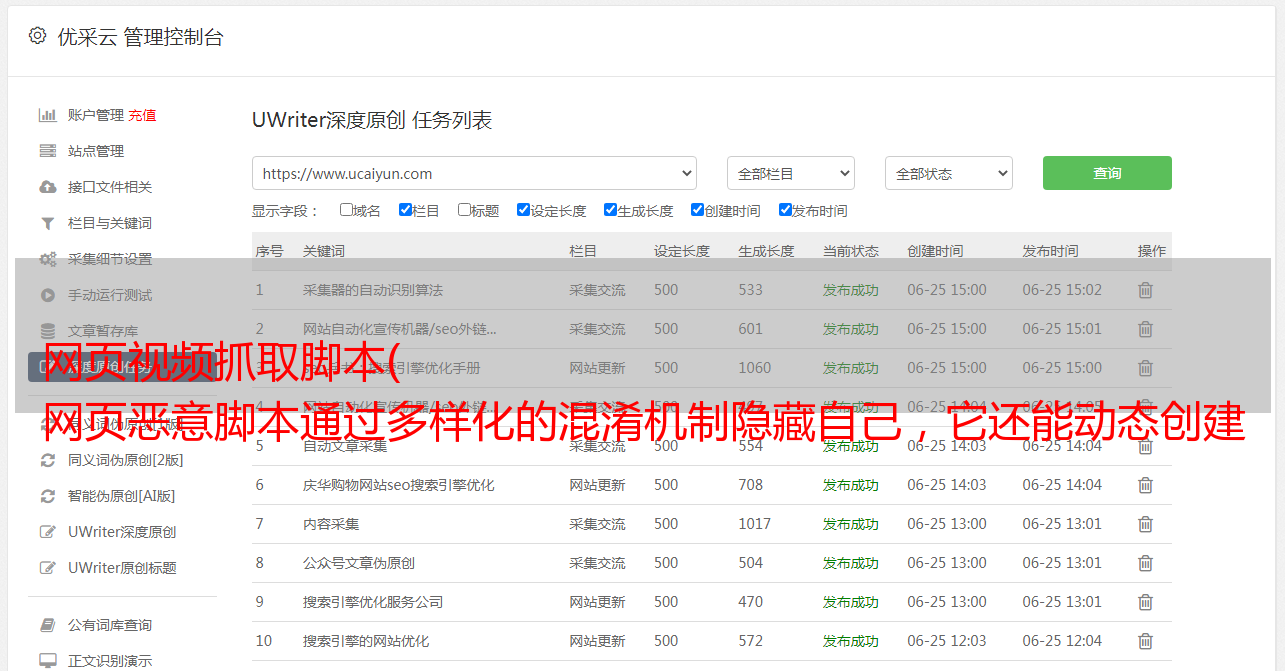Open 正文识别演示 sidebar link
Viewport: 1285px width, 671px height.
coord(110,661)
